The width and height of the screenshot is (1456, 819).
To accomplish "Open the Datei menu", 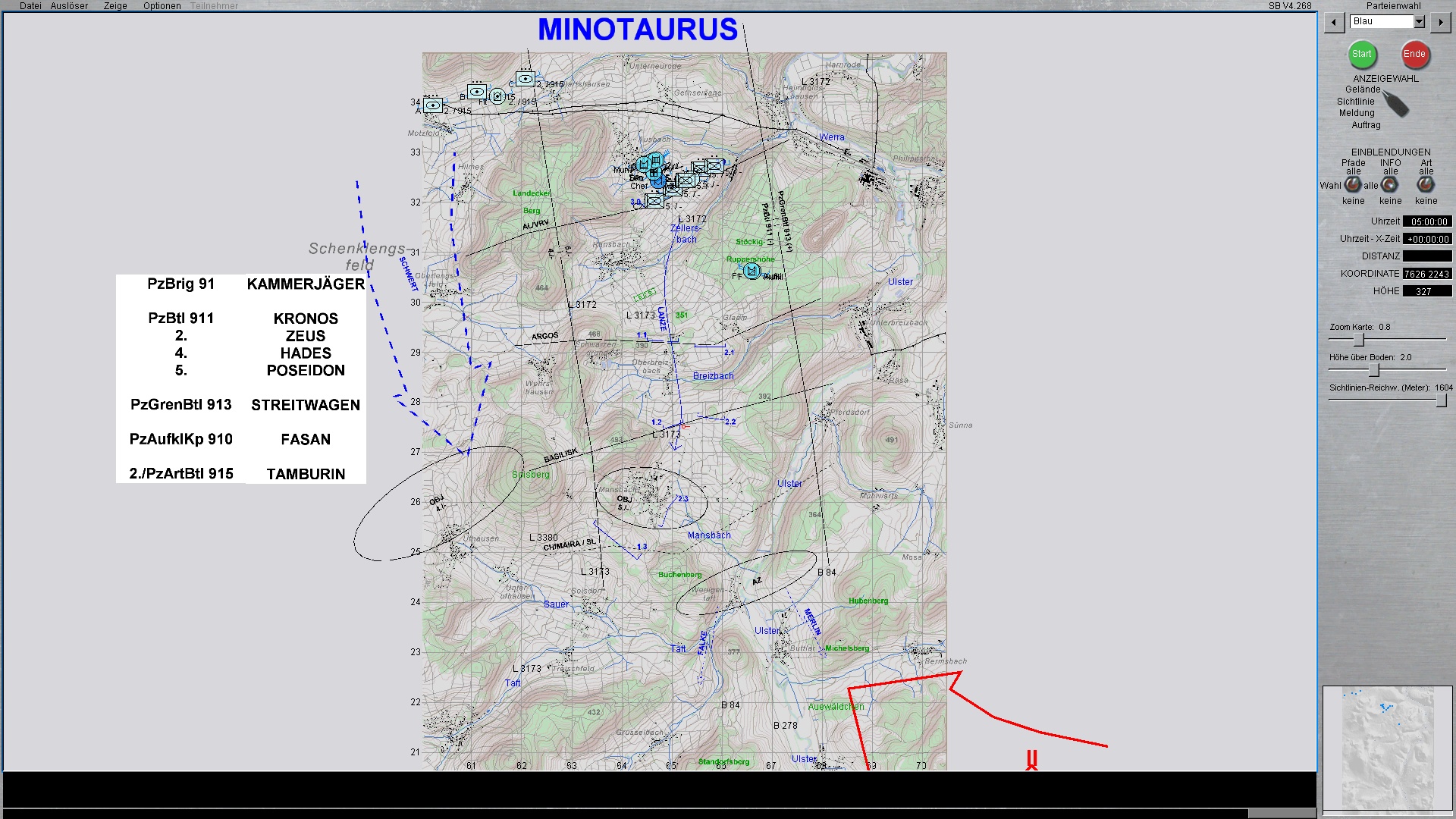I will pos(30,6).
